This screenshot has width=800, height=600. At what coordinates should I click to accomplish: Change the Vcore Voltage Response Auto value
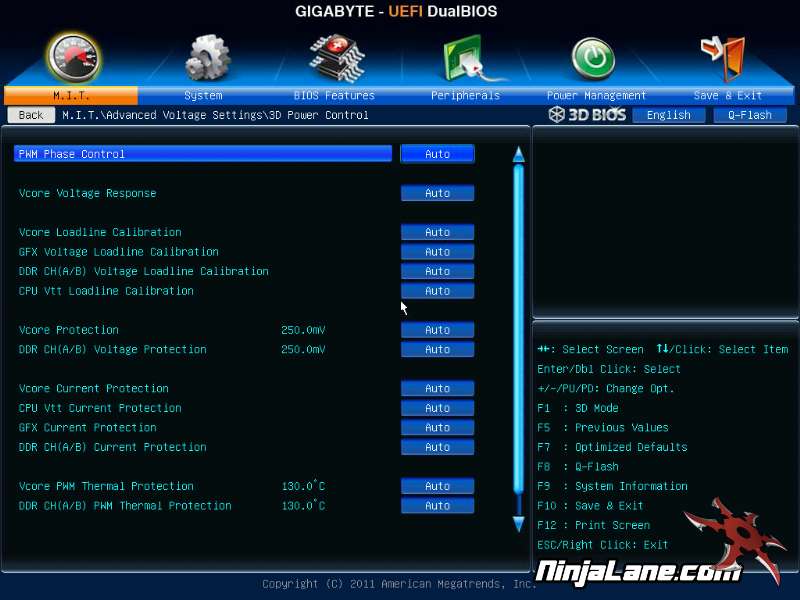pyautogui.click(x=437, y=193)
